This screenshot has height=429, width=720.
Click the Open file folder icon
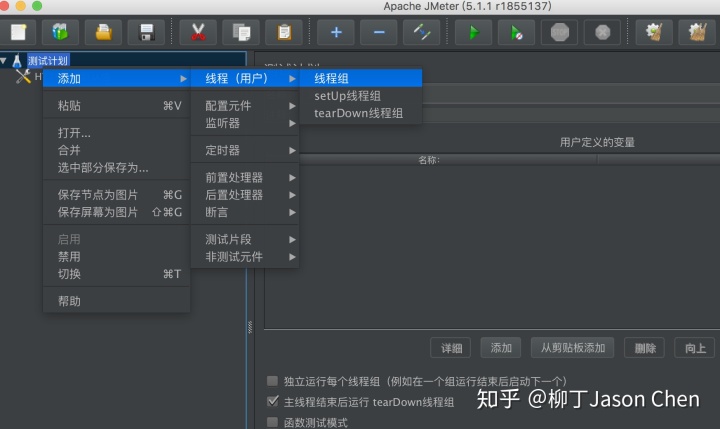click(103, 32)
